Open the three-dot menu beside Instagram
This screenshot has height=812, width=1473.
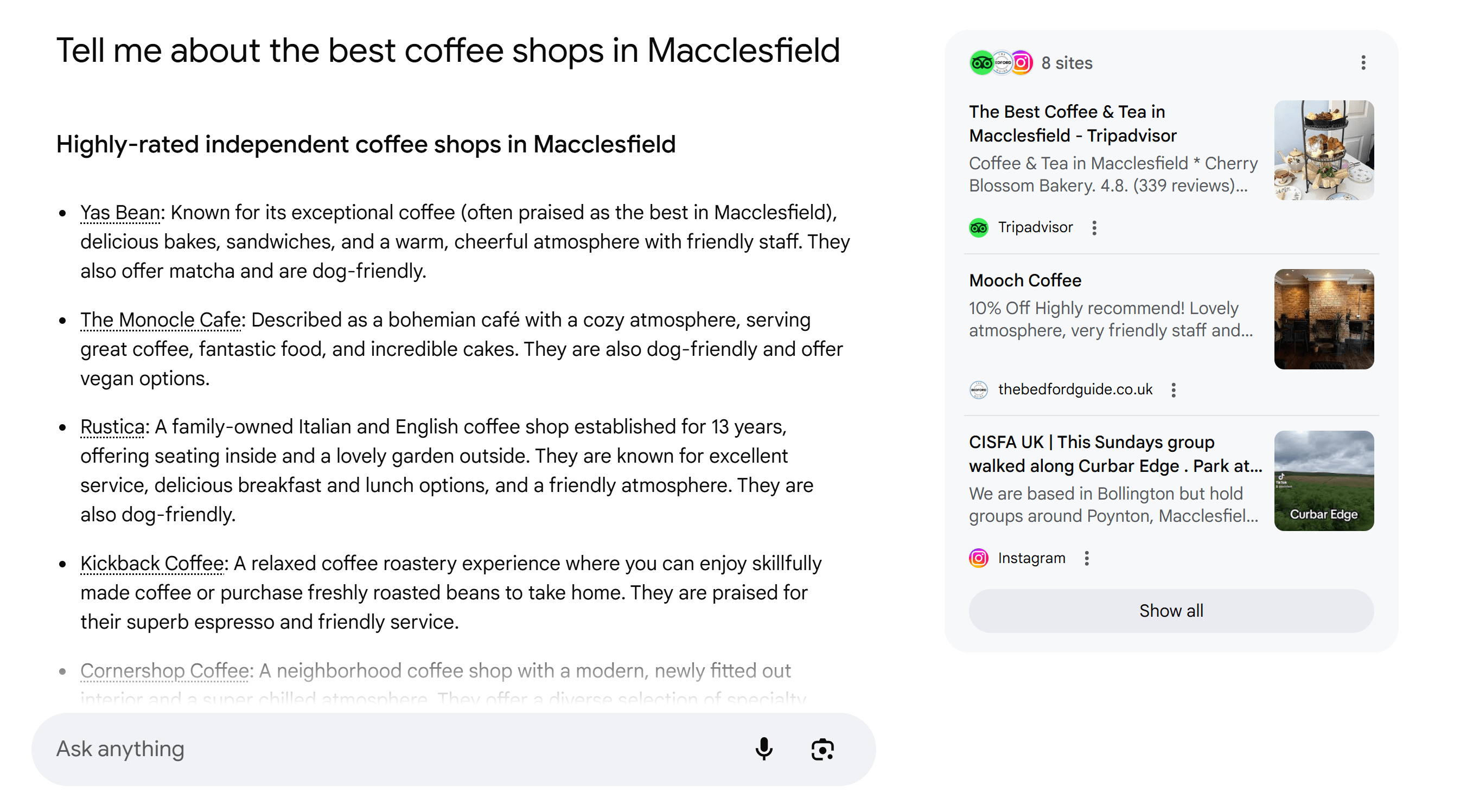[x=1087, y=558]
